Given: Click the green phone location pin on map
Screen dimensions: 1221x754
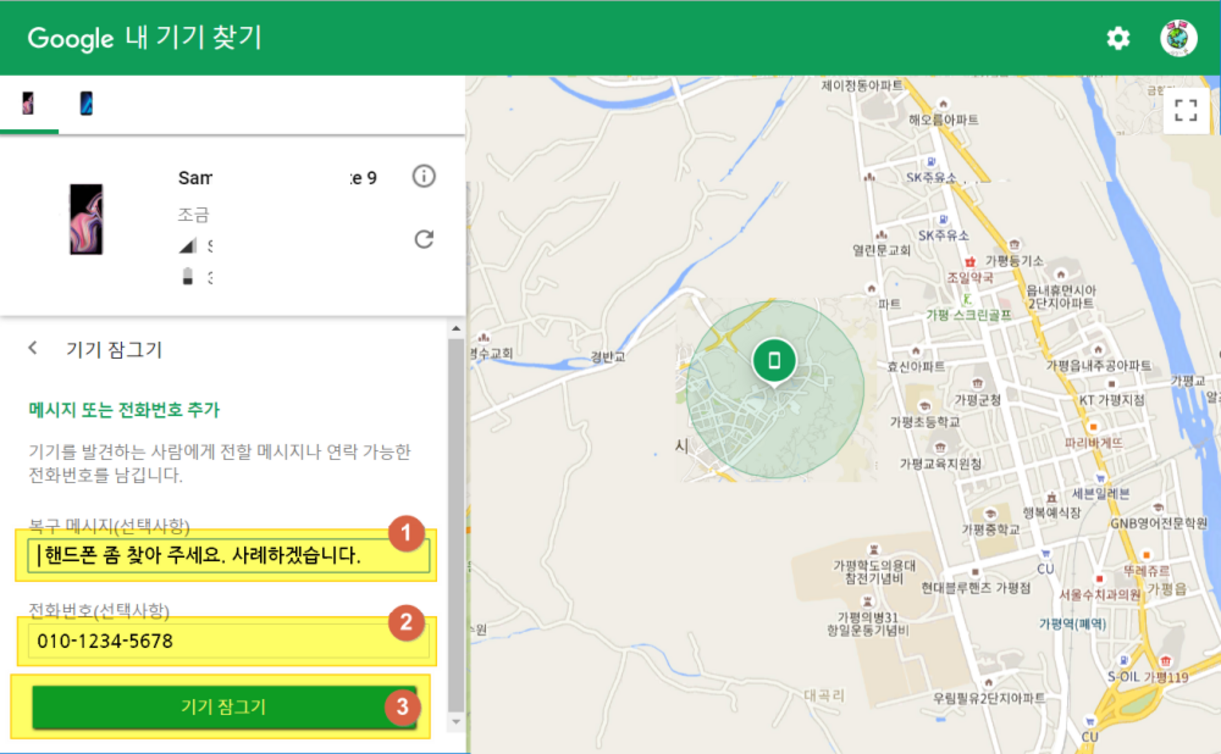Looking at the screenshot, I should point(773,360).
